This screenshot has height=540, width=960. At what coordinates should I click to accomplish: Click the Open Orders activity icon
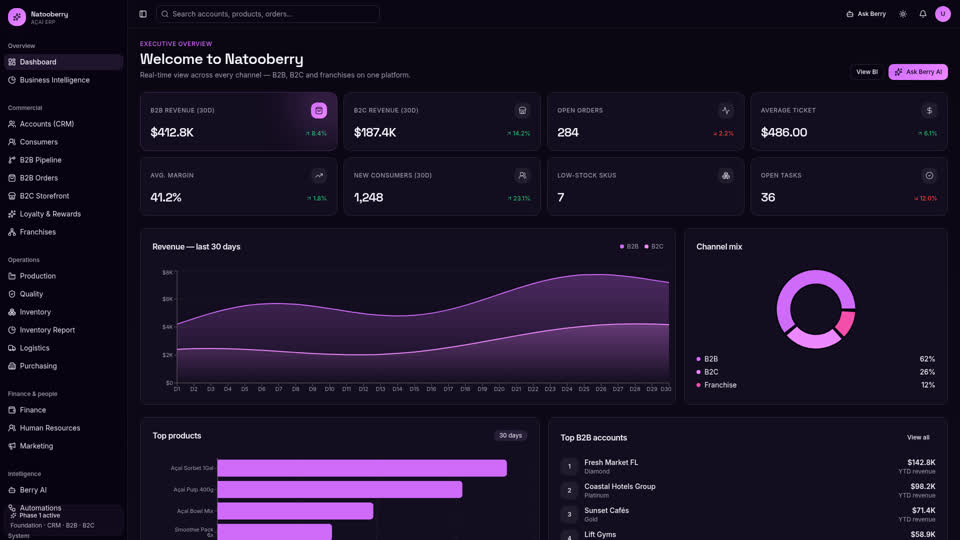pos(726,110)
